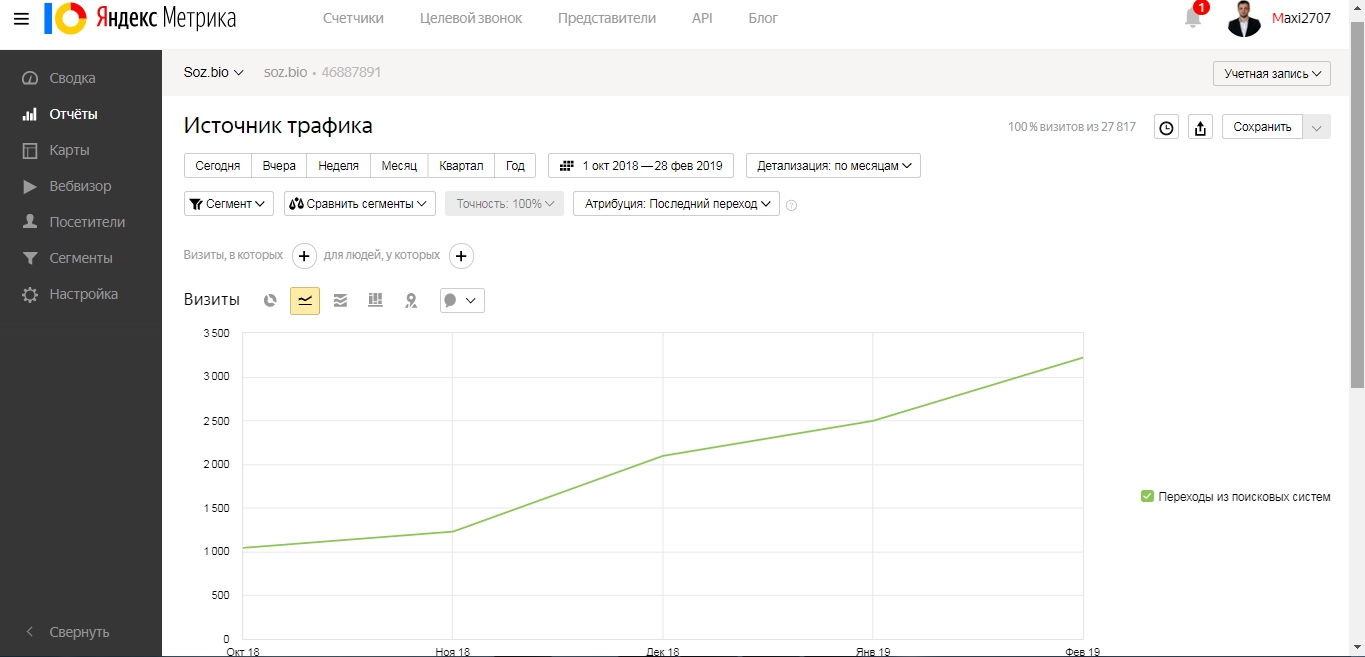Open Атрибуция: Последний переход dropdown
The width and height of the screenshot is (1365, 657).
point(676,204)
